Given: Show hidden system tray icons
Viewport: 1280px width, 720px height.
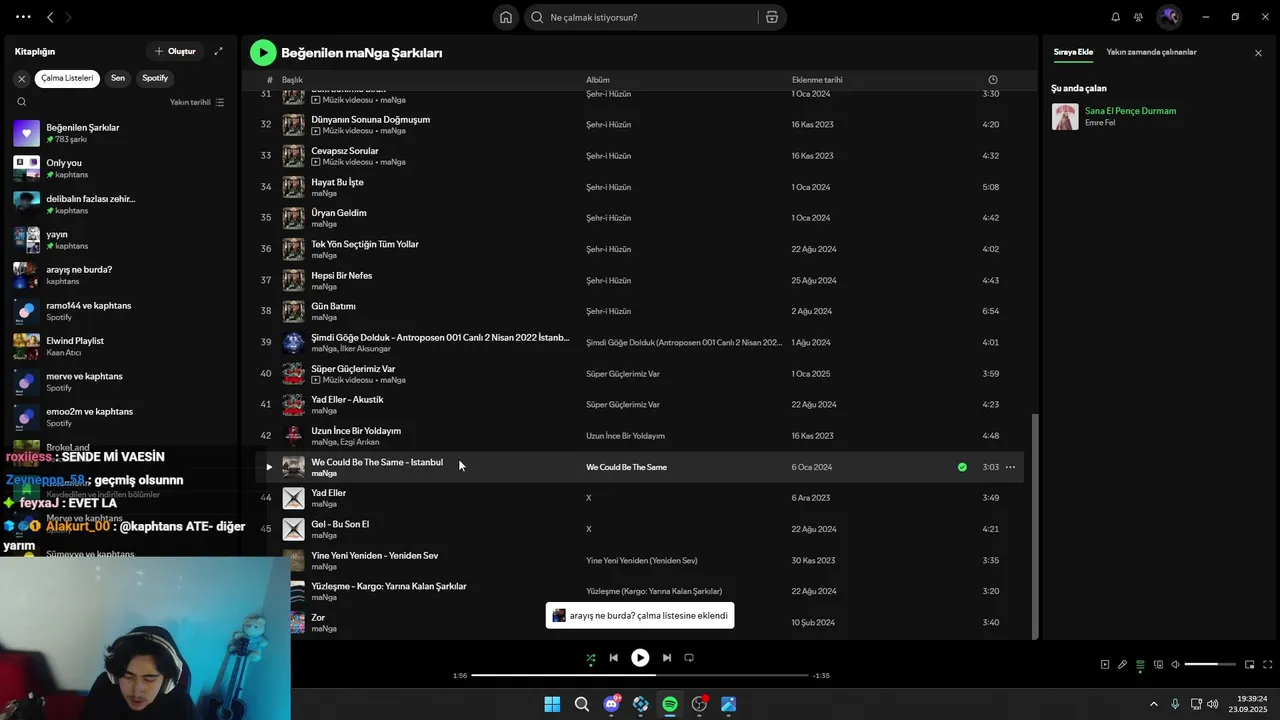Looking at the screenshot, I should coord(1153,704).
